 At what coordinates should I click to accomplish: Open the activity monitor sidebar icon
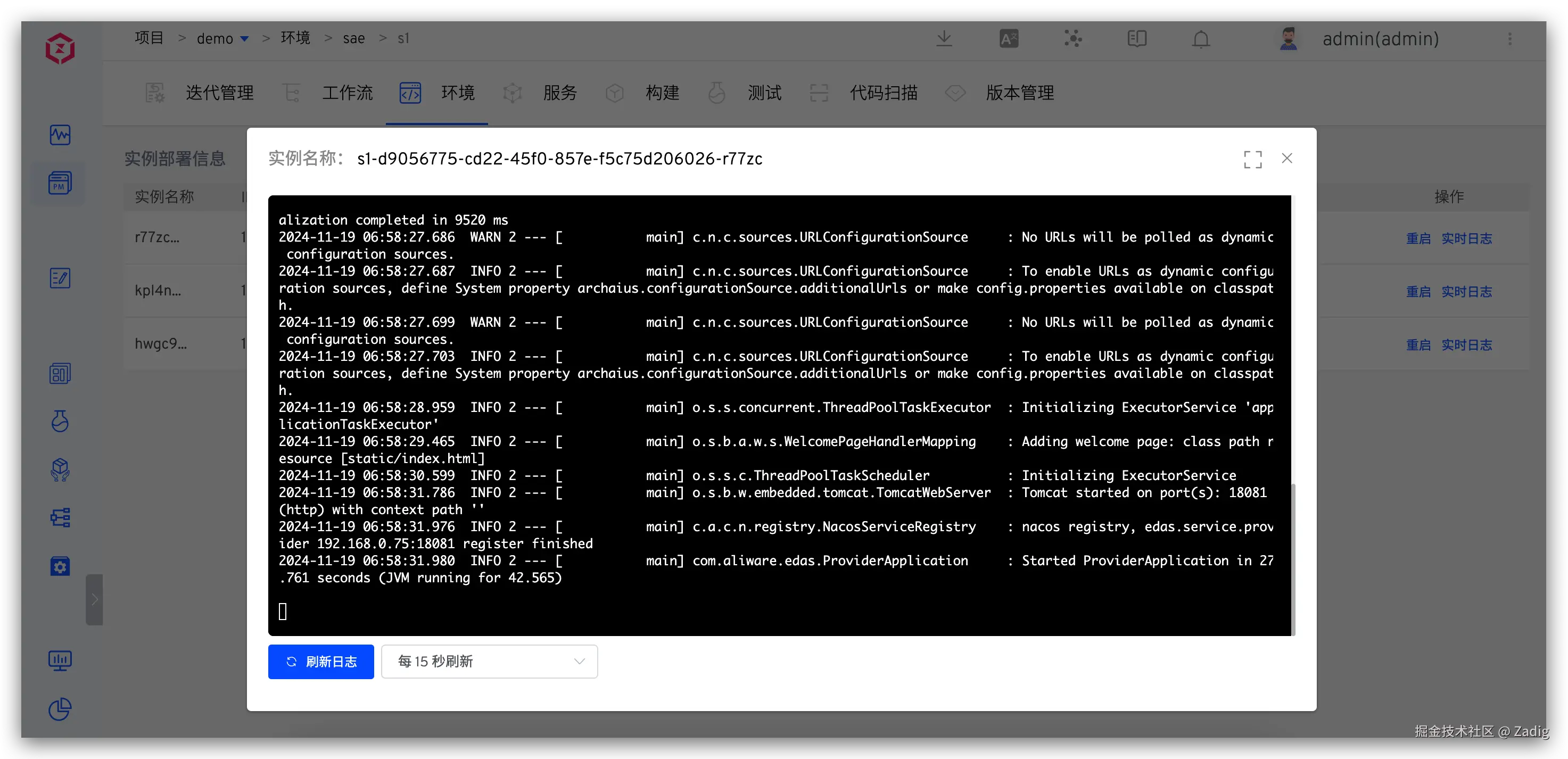(60, 135)
